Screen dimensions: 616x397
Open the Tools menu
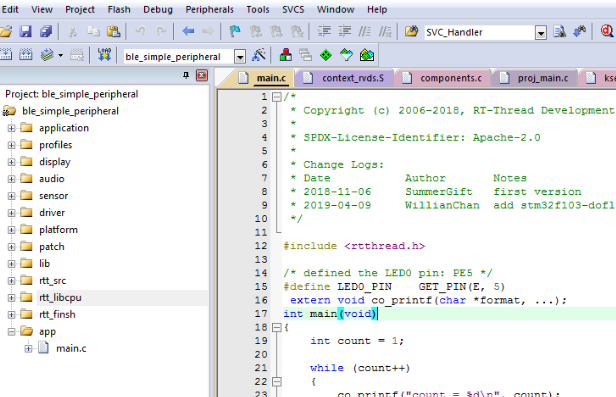pos(258,9)
